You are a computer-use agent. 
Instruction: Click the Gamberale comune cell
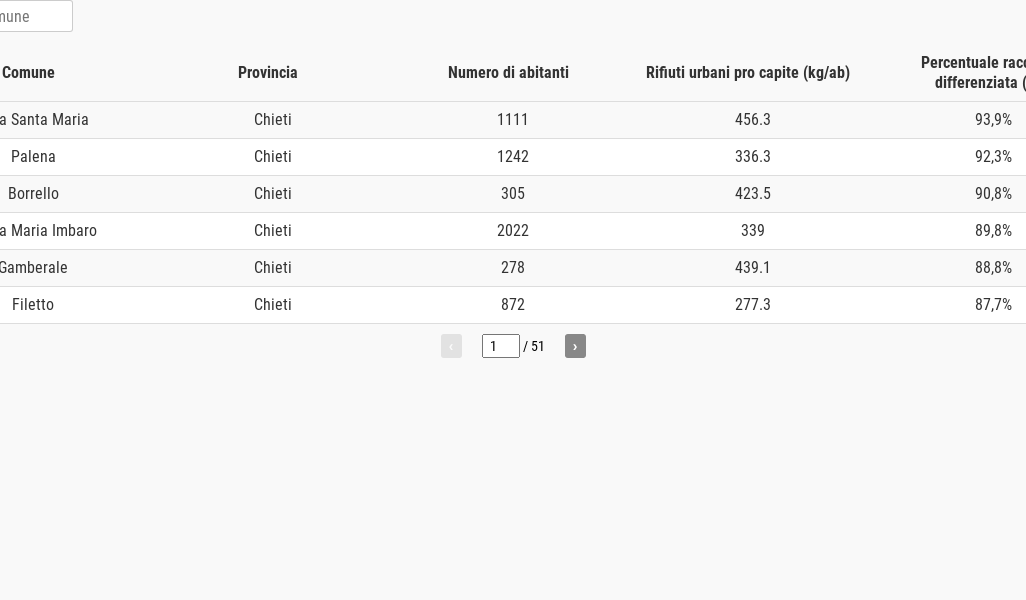[33, 268]
